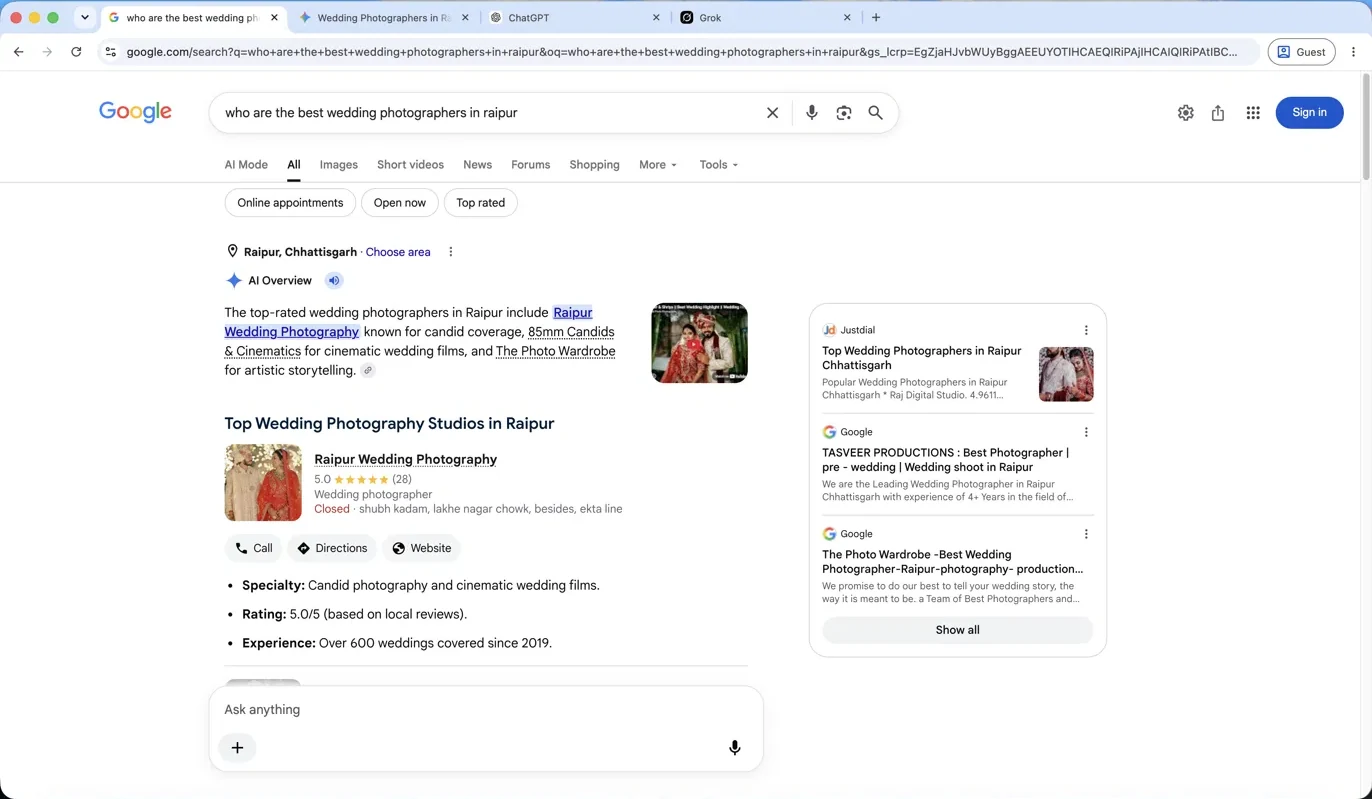Toggle the Online appointments filter chip
Image resolution: width=1372 pixels, height=799 pixels.
click(x=290, y=203)
